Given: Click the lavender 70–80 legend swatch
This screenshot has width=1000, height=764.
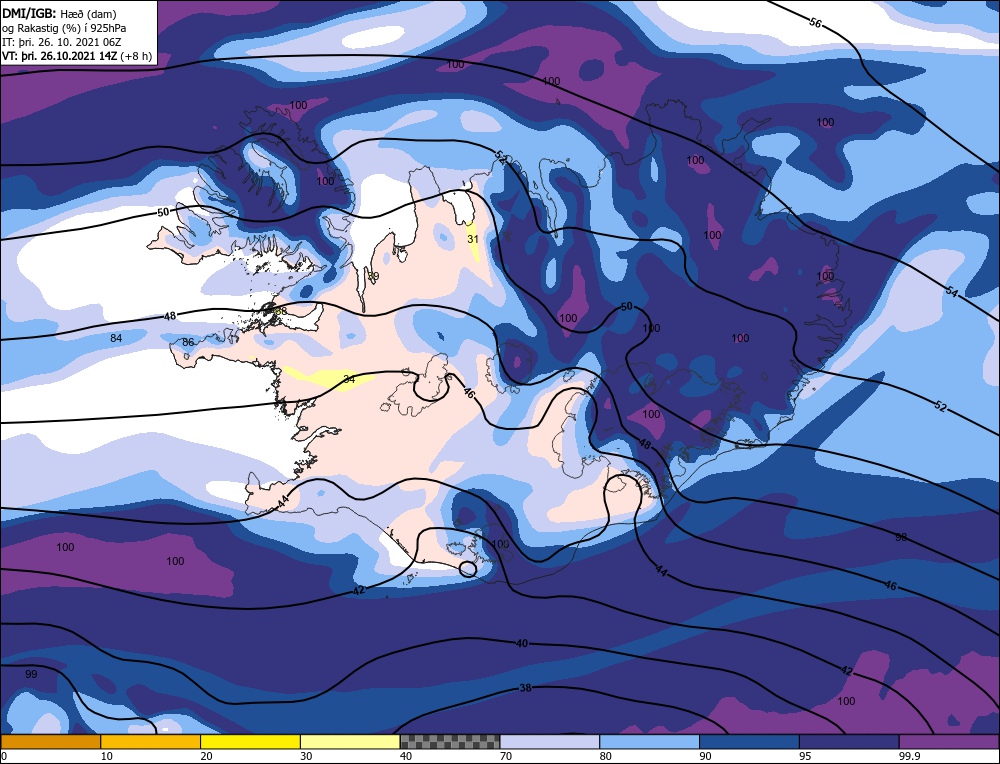Looking at the screenshot, I should click(x=550, y=741).
